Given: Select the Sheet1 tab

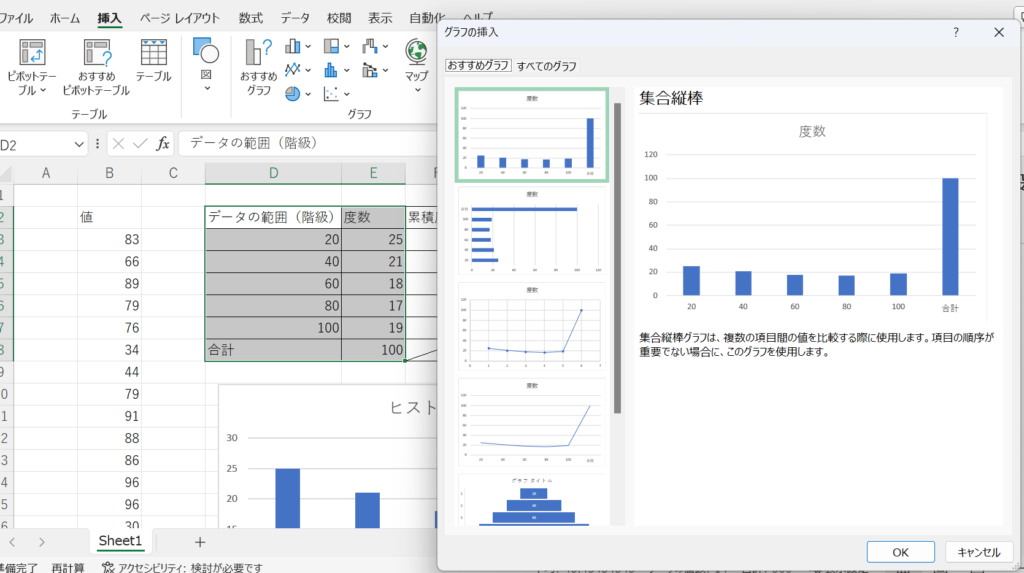Looking at the screenshot, I should tap(120, 541).
